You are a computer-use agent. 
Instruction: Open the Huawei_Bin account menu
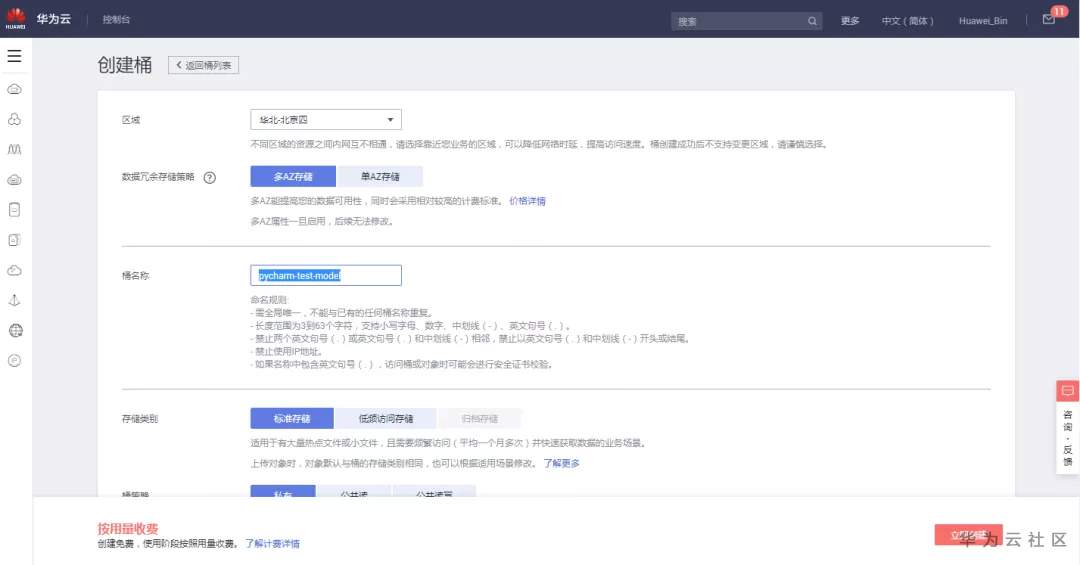pos(983,21)
